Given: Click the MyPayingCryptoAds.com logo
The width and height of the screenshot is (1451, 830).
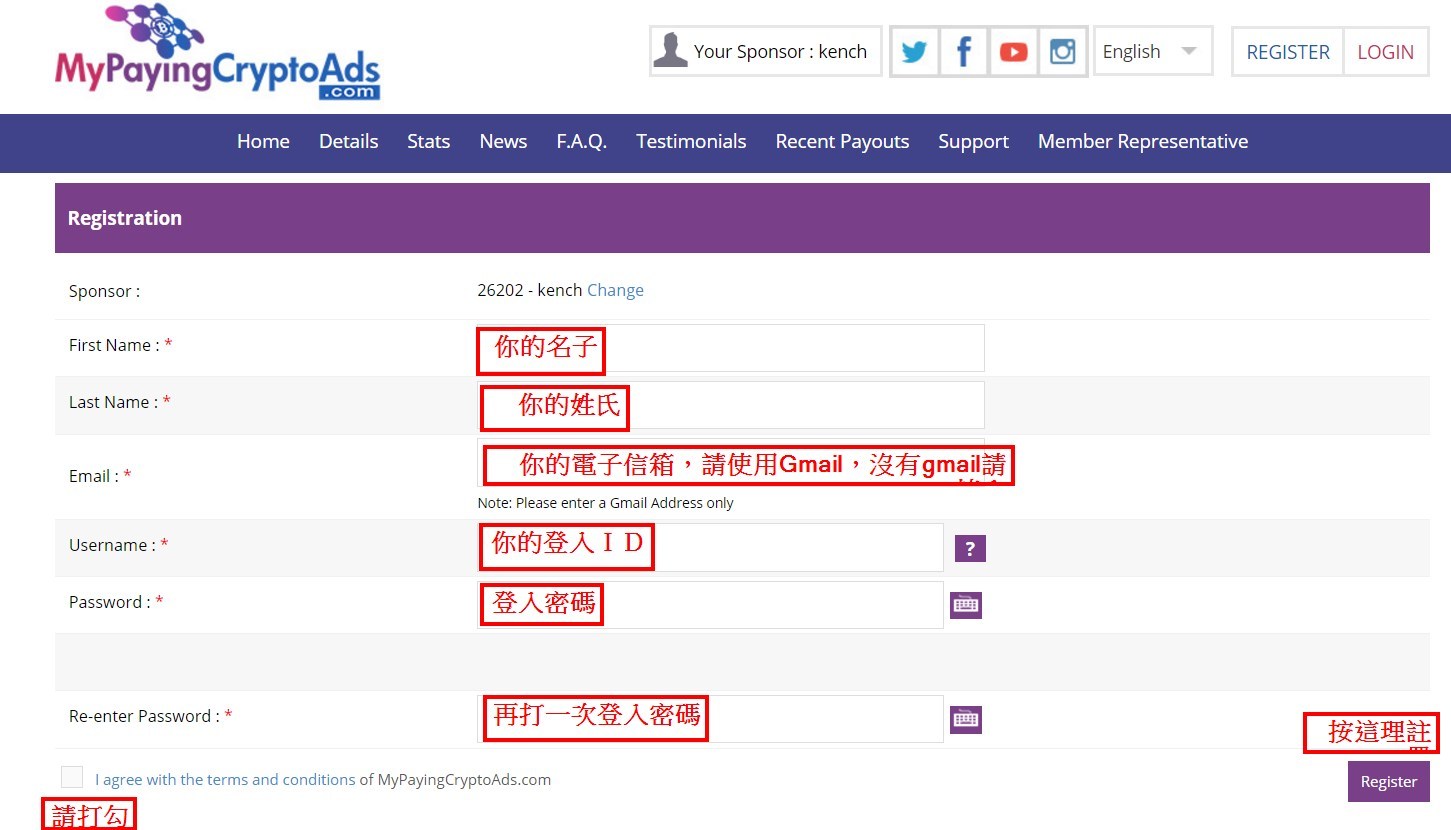Looking at the screenshot, I should [217, 52].
